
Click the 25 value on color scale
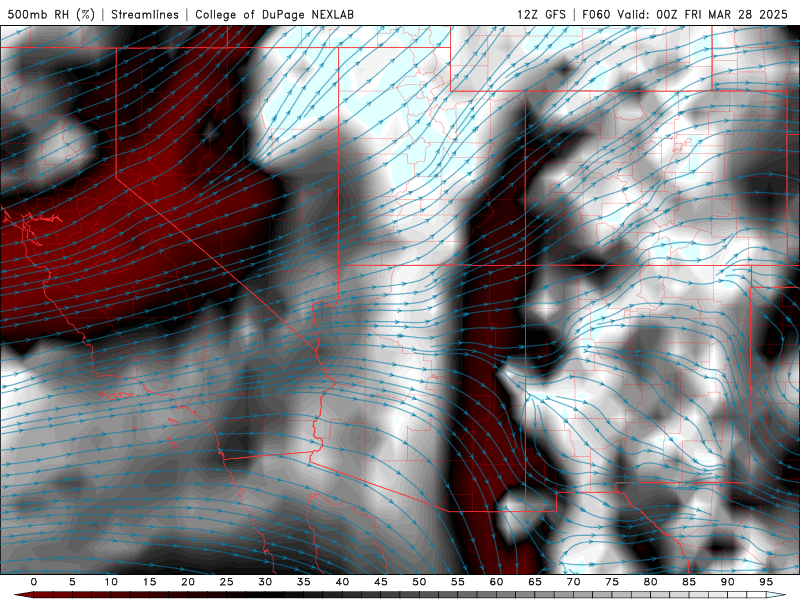[x=226, y=582]
